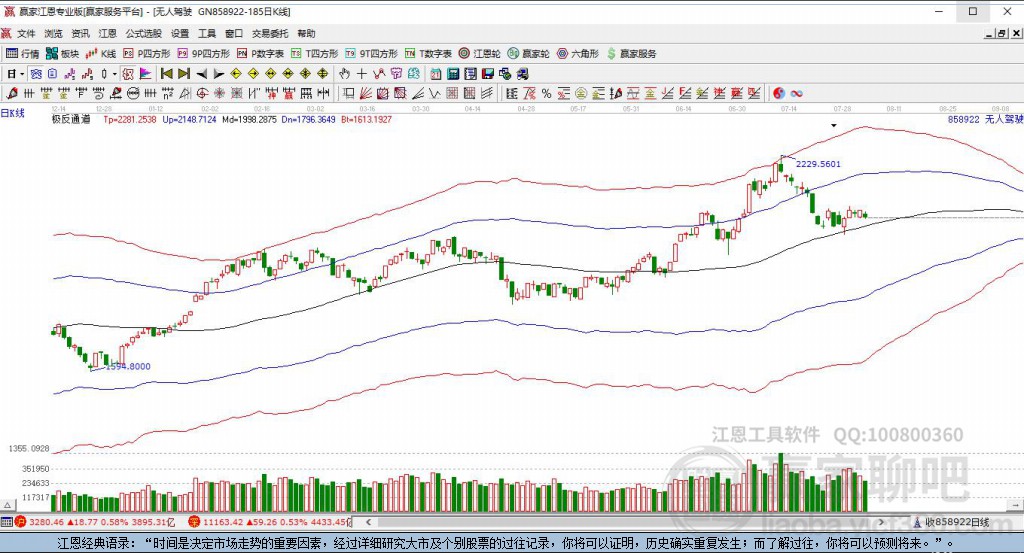This screenshot has height=553, width=1024.
Task: Click the save floppy disk icon
Action: (x=488, y=74)
